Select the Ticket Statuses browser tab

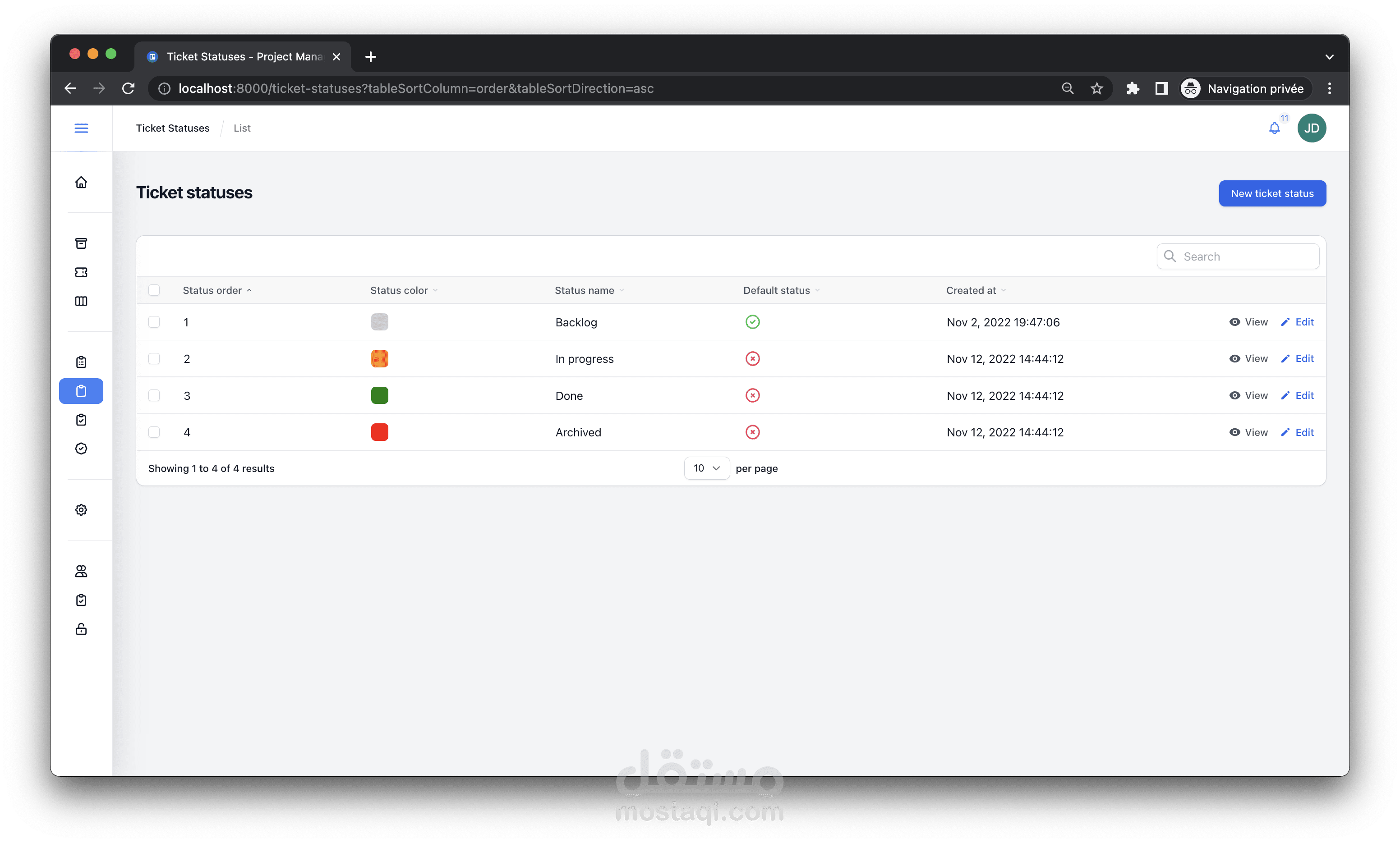click(x=243, y=56)
